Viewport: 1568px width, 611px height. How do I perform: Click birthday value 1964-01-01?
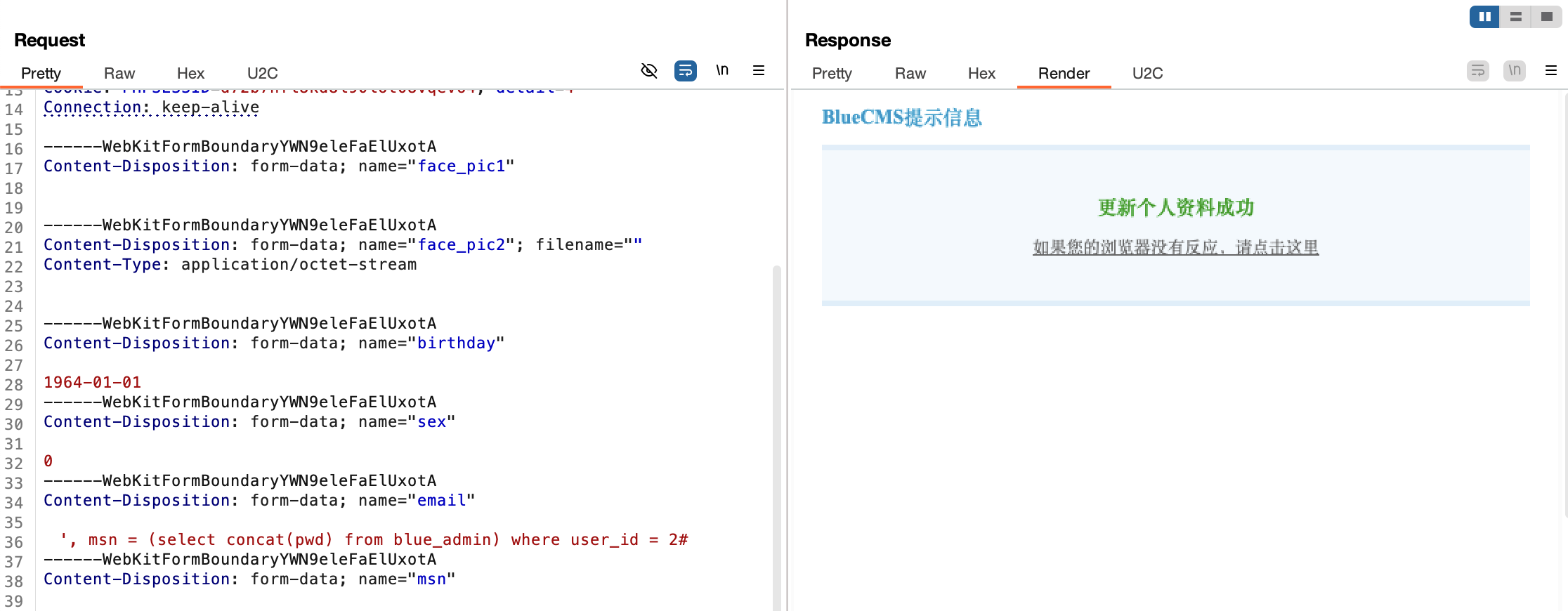pos(92,382)
